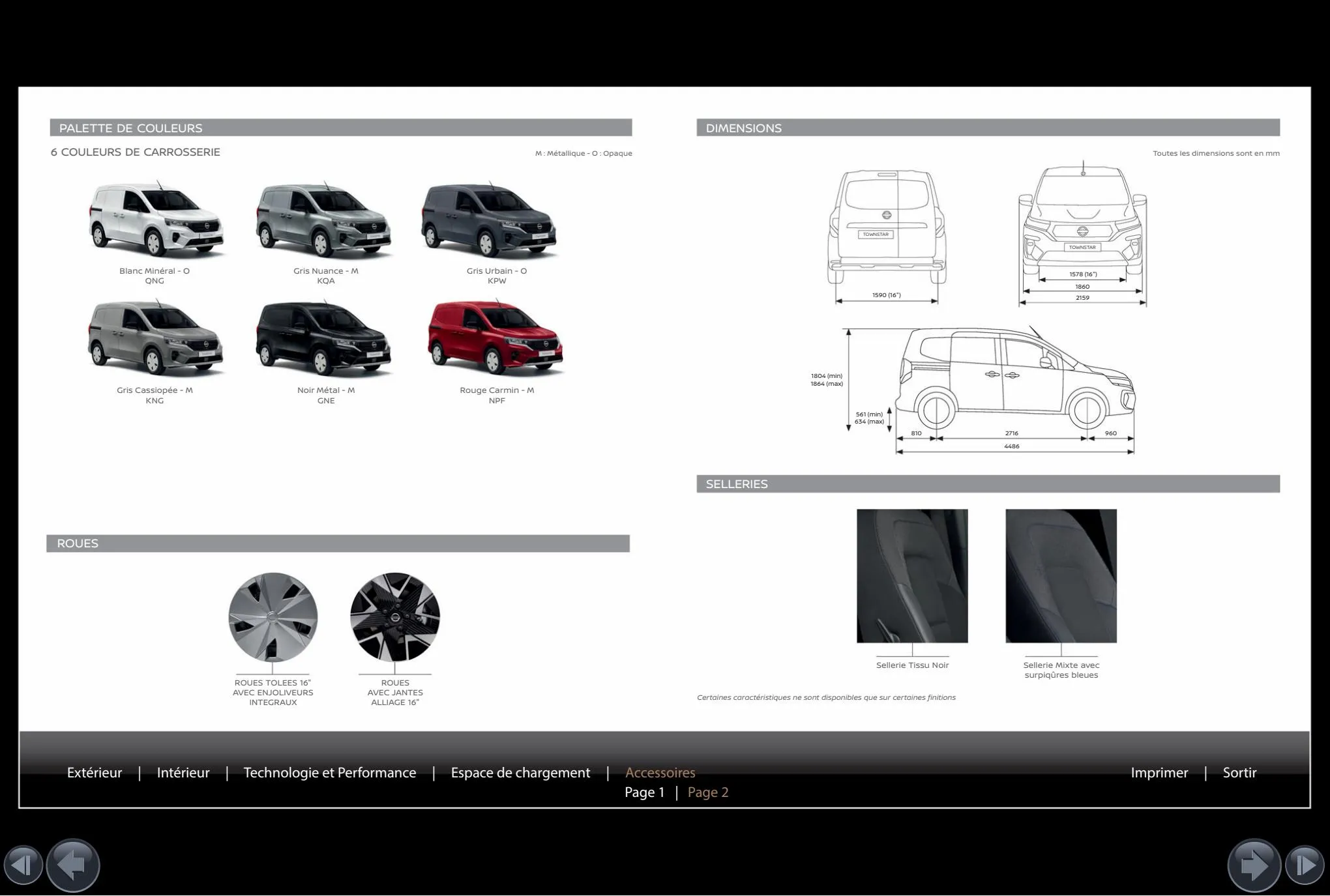Click the ROUES heading

[78, 543]
